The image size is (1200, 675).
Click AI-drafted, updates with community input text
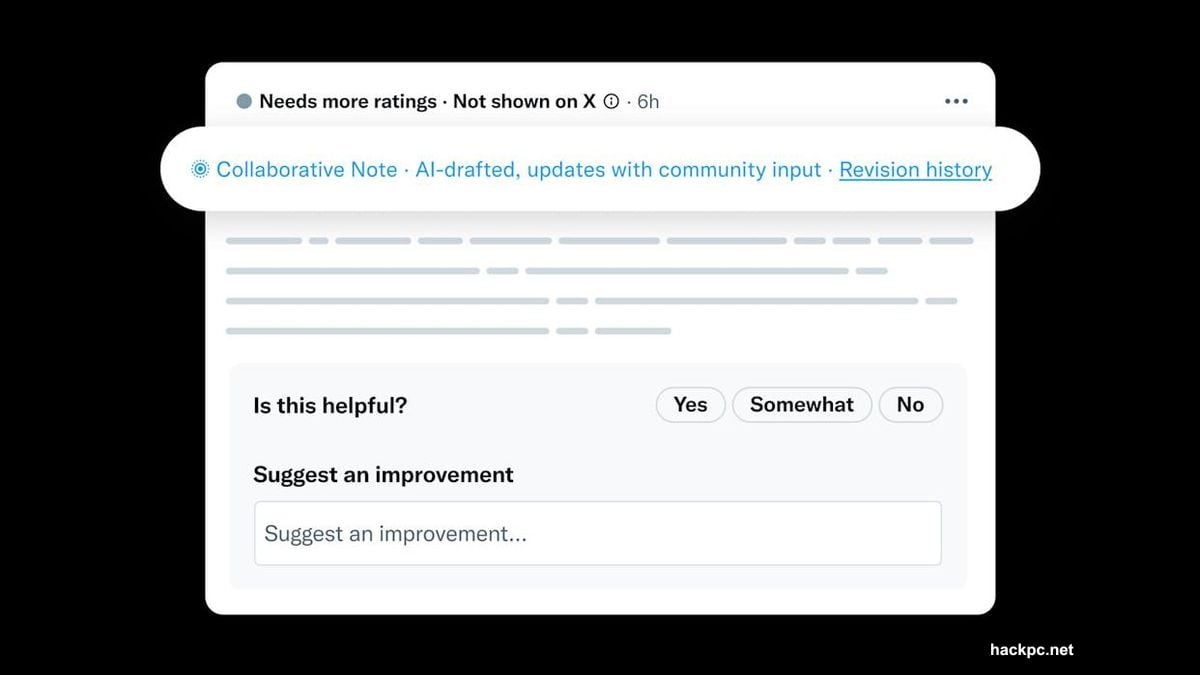pos(616,170)
